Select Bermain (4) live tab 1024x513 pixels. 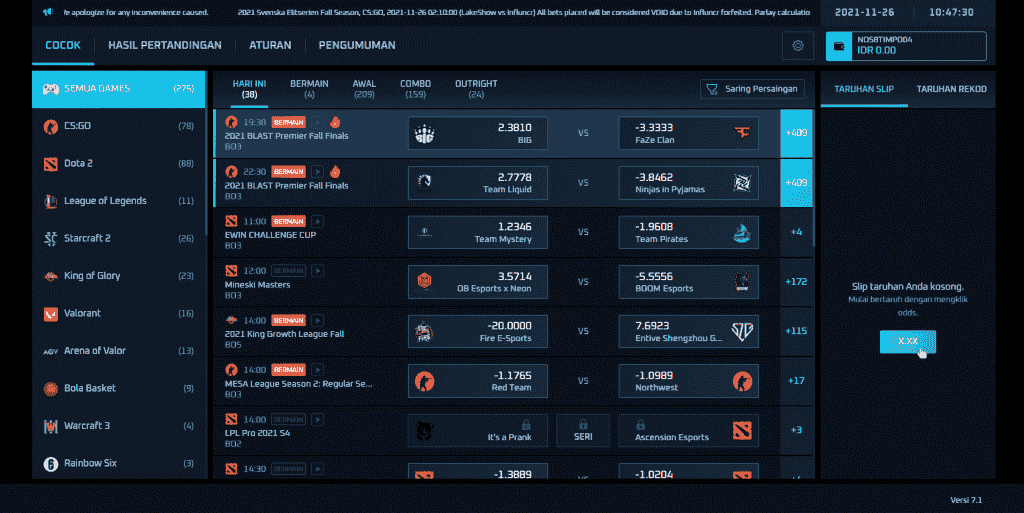click(309, 89)
